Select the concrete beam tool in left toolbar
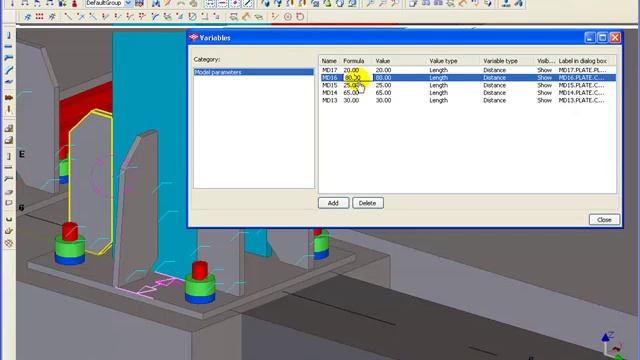 [9, 167]
